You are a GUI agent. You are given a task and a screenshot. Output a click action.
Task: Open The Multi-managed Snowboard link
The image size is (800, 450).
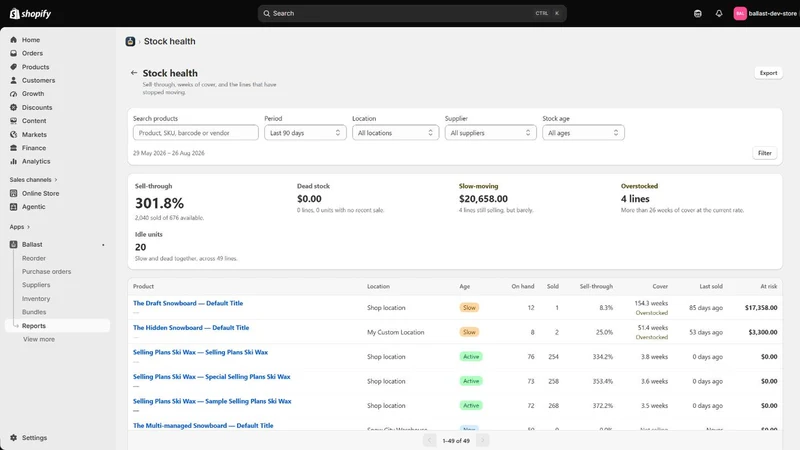(203, 426)
